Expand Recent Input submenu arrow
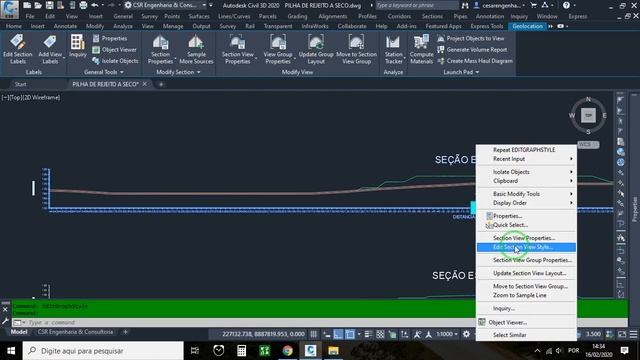Viewport: 640px width, 360px height. (x=571, y=159)
